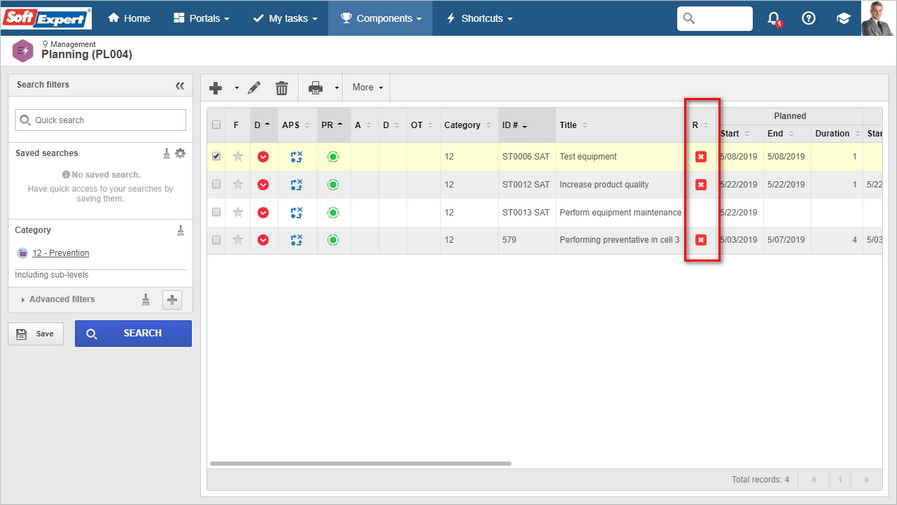This screenshot has height=505, width=897.
Task: Click the horizontal table scrollbar
Action: (360, 463)
